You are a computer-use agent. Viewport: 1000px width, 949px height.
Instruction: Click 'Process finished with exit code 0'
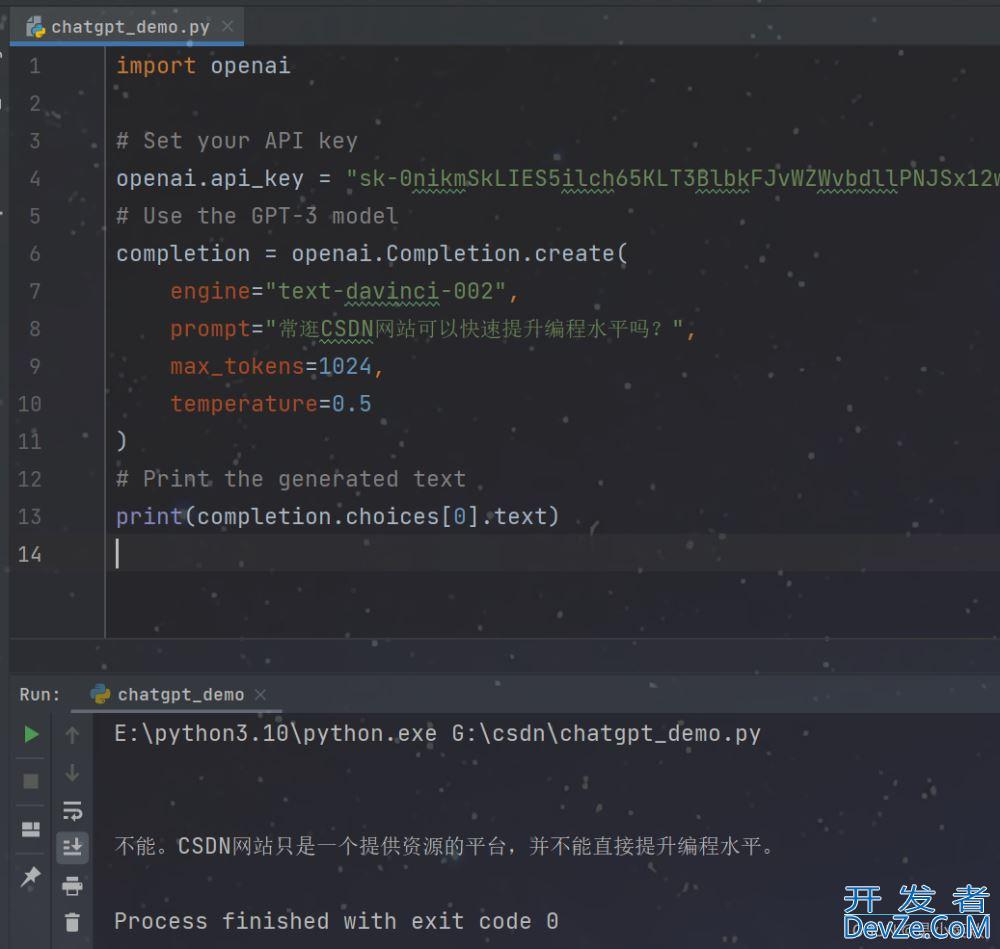tap(336, 922)
